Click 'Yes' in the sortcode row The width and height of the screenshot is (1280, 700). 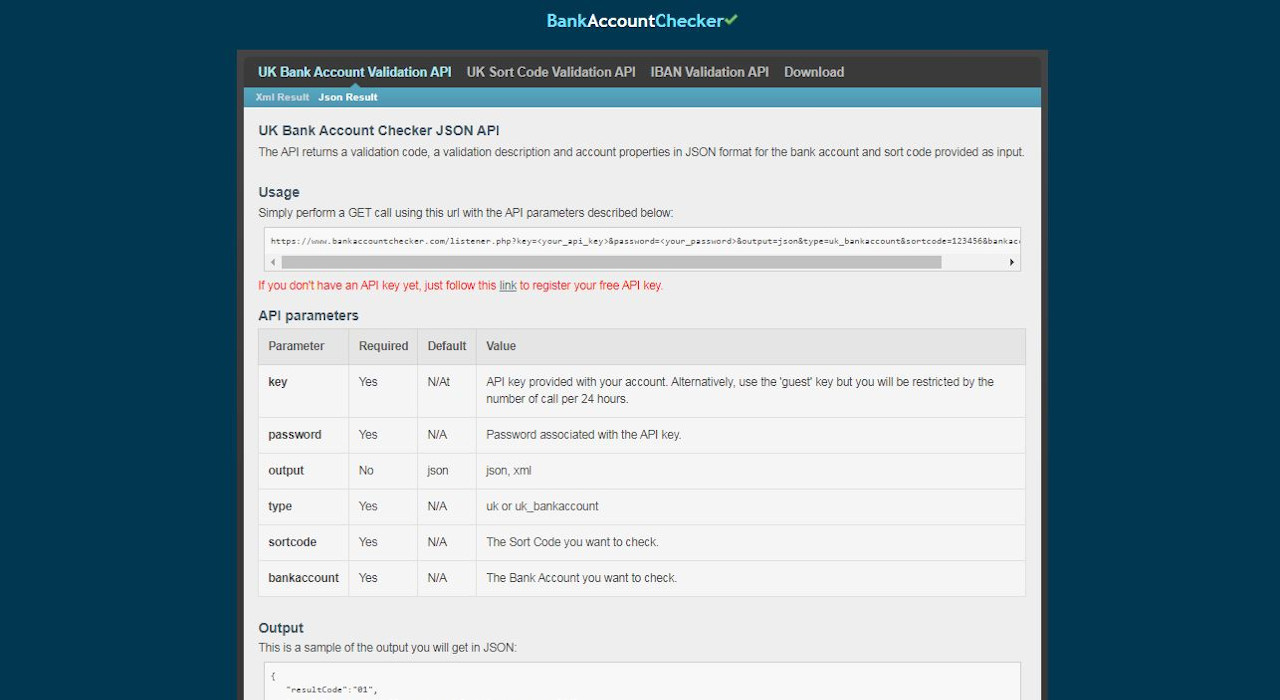pos(368,543)
